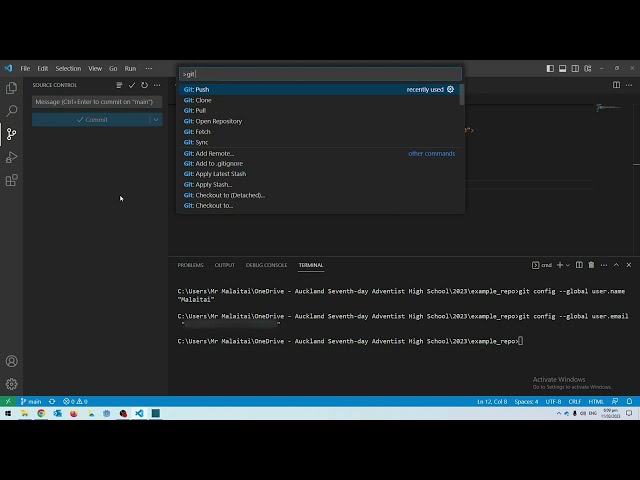Viewport: 640px width, 480px height.
Task: Open the Run menu
Action: (130, 69)
